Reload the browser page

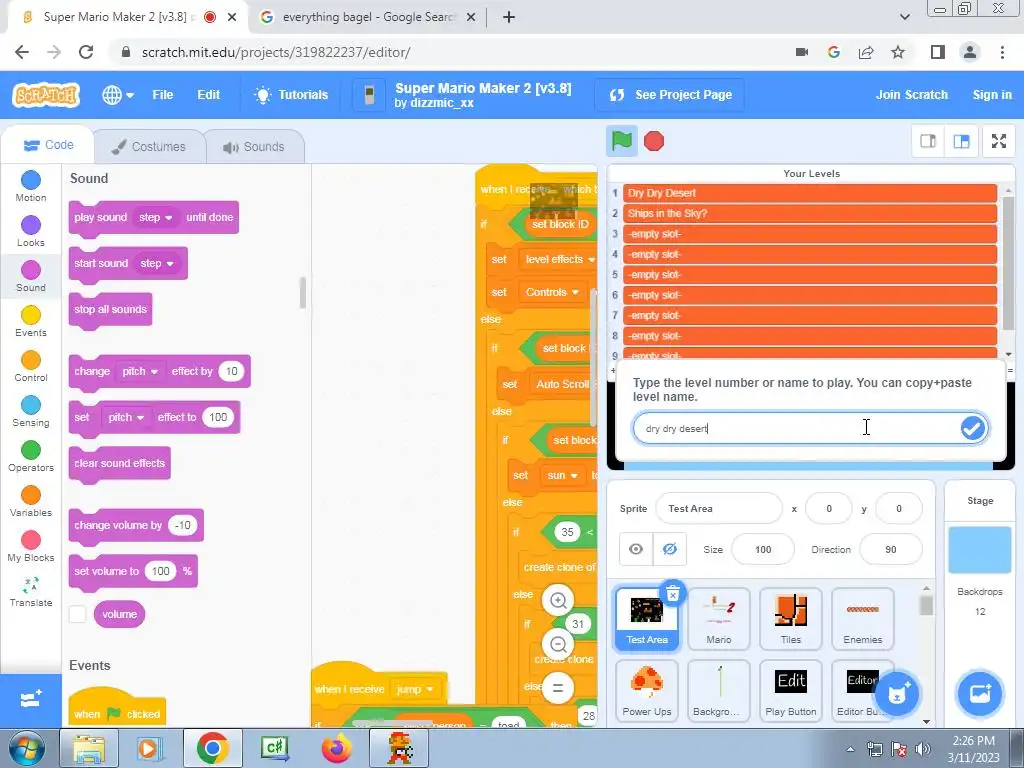[x=86, y=52]
